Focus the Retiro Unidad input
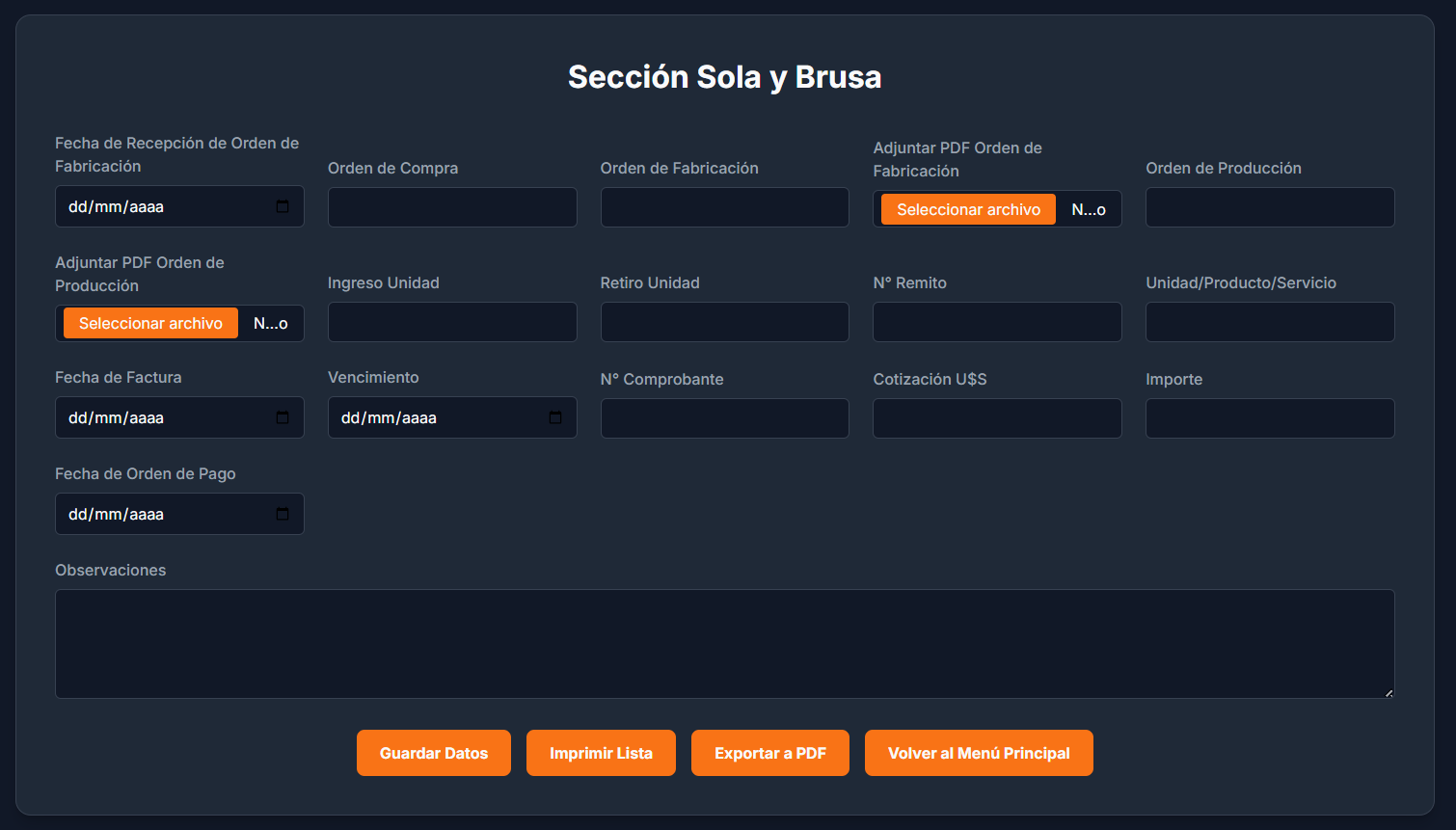The height and width of the screenshot is (830, 1456). coord(724,321)
